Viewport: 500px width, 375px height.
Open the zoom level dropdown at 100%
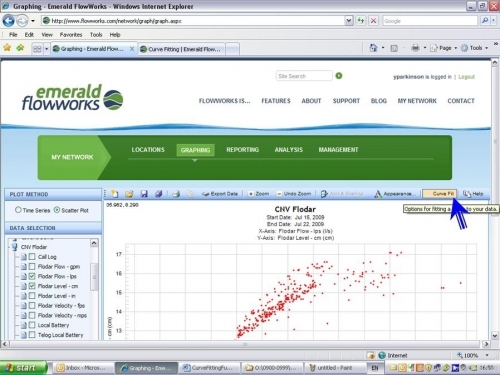tap(487, 355)
